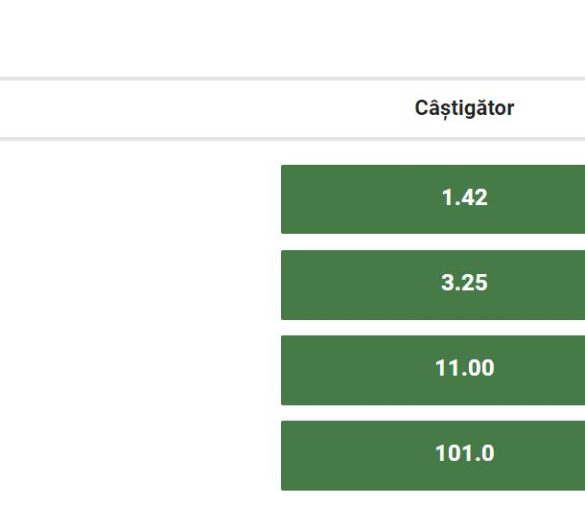Add the highest odds 101.0 to betslip
The image size is (585, 505).
coord(433,455)
